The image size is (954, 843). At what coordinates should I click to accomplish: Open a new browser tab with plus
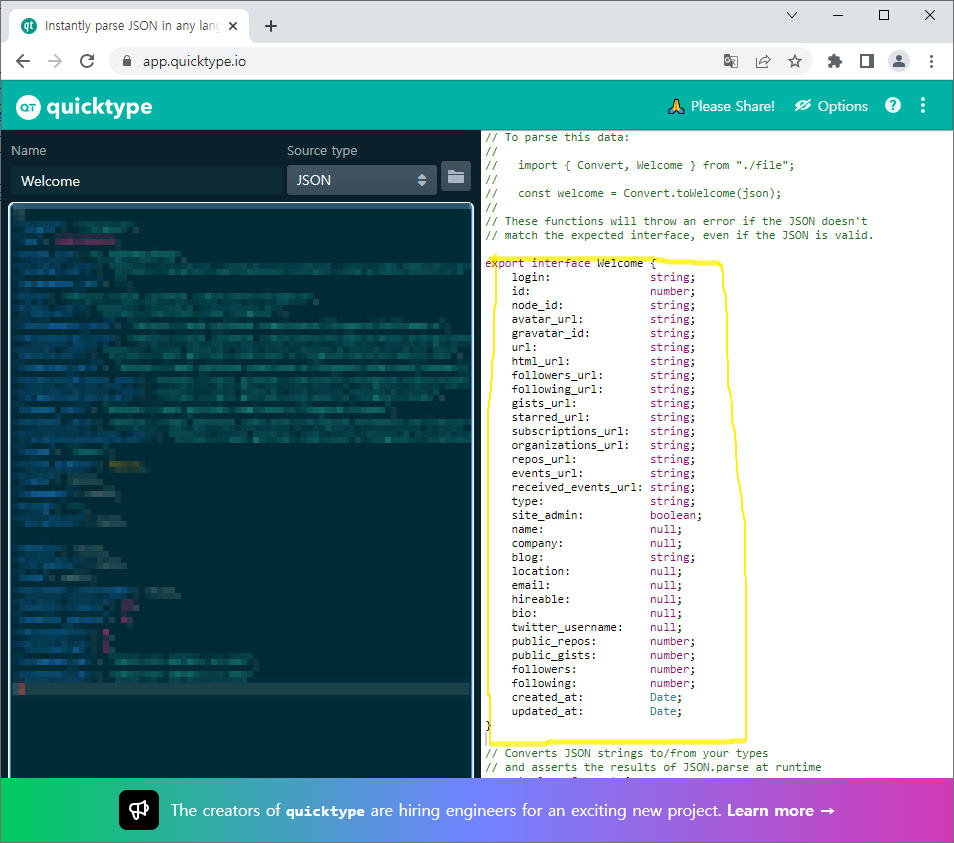point(271,26)
